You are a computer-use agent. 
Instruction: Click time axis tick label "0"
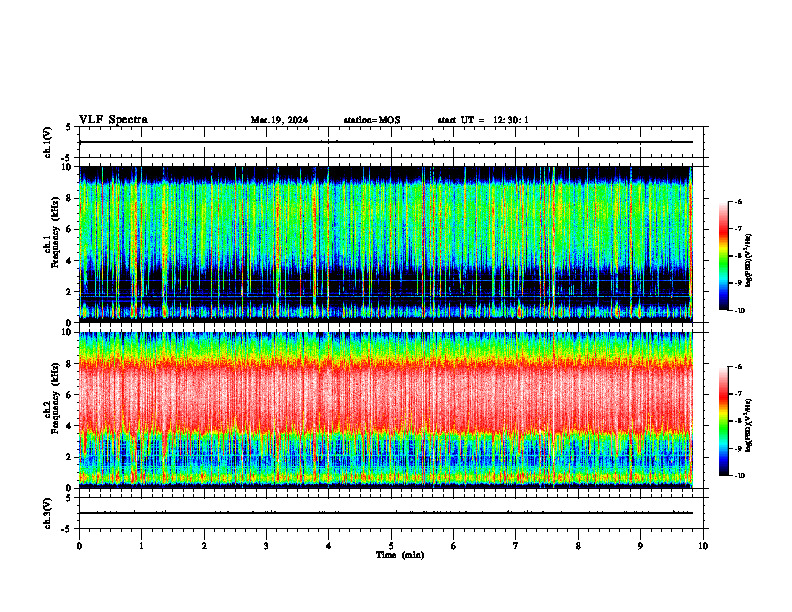click(x=79, y=546)
